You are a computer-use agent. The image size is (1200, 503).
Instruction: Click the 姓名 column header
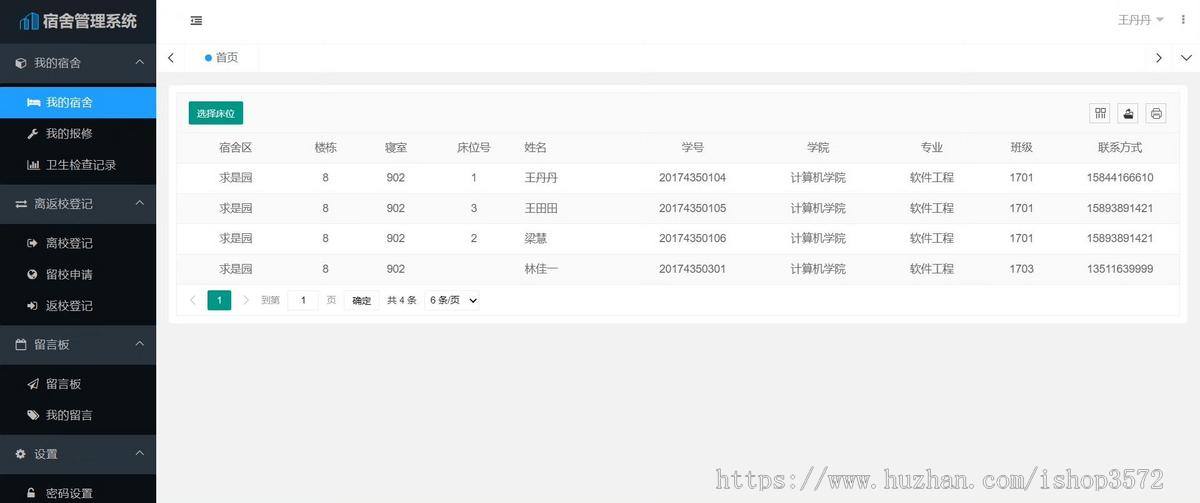[x=536, y=147]
